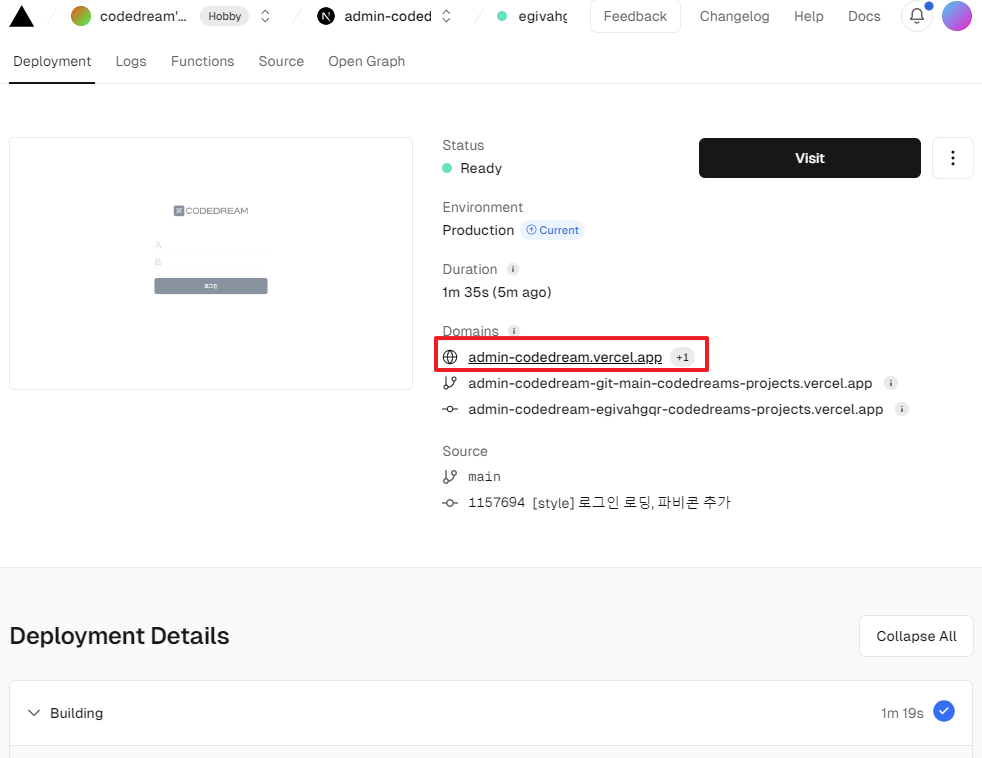982x758 pixels.
Task: Click the branch icon next to main
Action: pos(450,477)
